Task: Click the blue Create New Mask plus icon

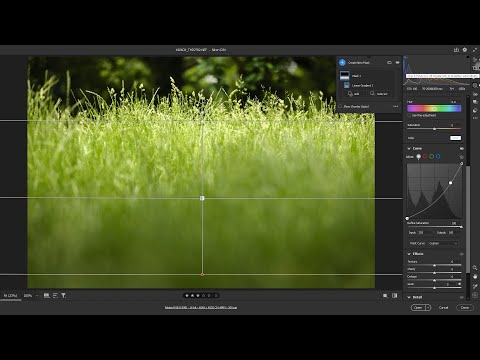Action: pyautogui.click(x=342, y=62)
